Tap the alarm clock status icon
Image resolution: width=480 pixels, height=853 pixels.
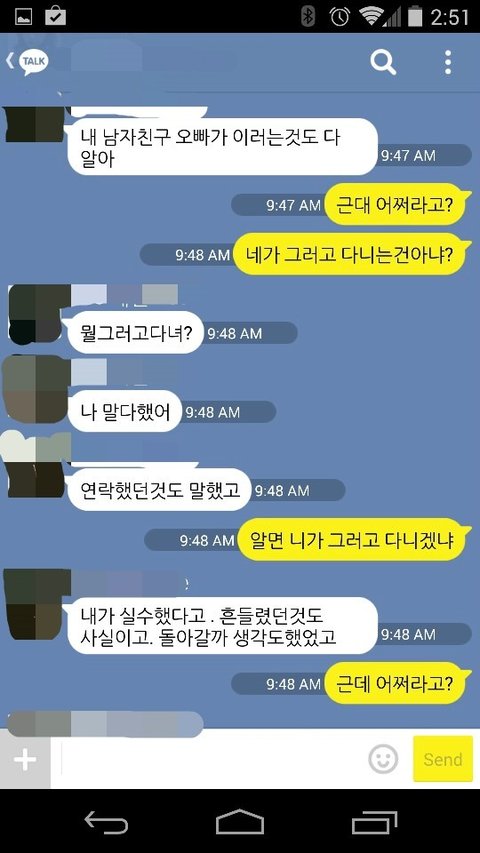point(340,16)
